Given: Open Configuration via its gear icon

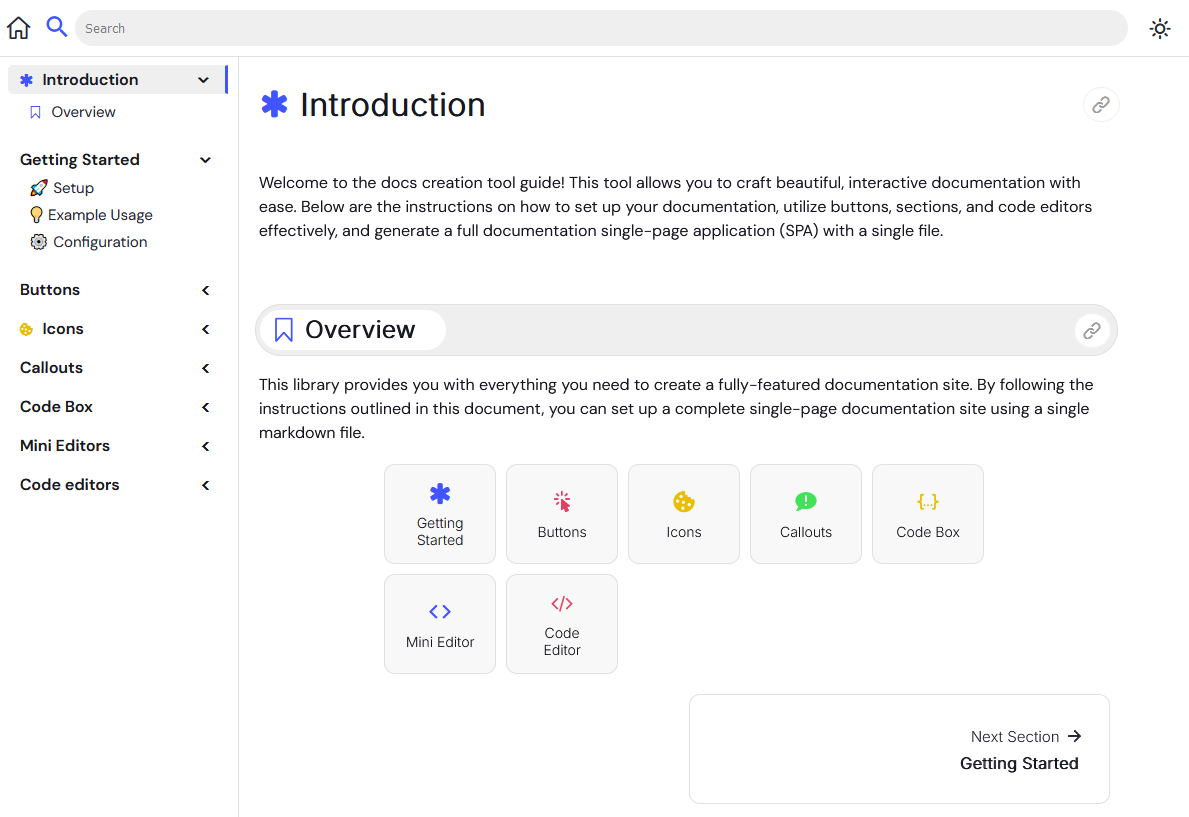Looking at the screenshot, I should pos(38,242).
